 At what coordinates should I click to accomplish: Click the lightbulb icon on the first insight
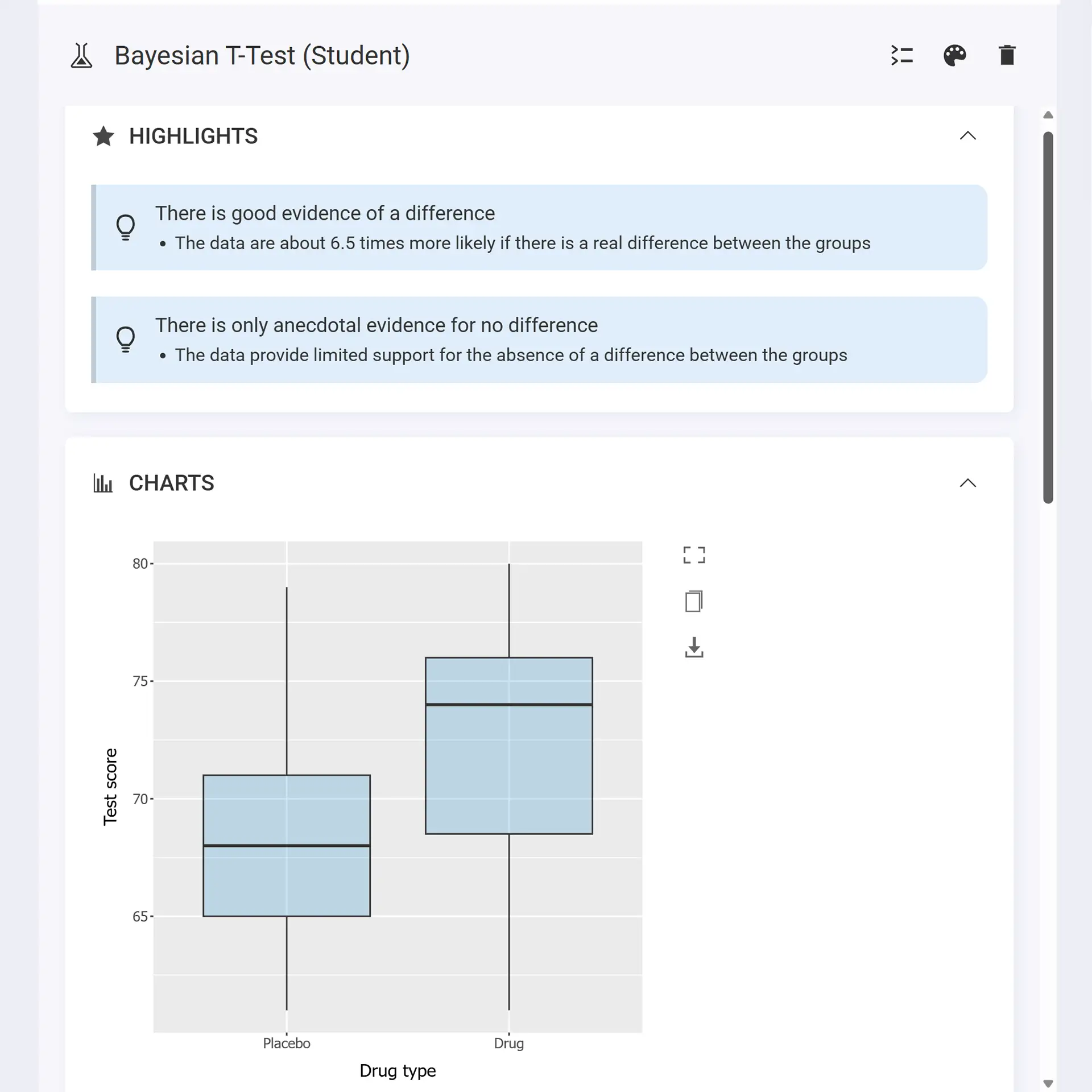tap(126, 227)
